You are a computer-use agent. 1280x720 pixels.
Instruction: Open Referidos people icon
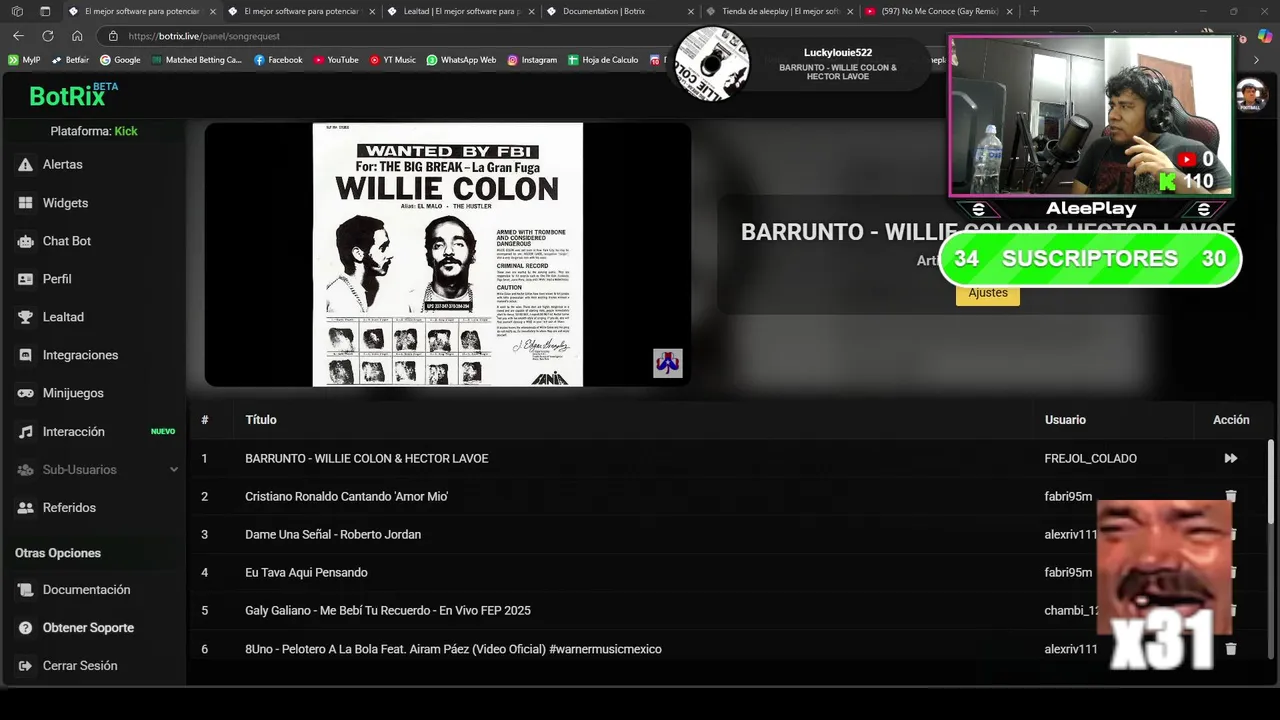25,508
